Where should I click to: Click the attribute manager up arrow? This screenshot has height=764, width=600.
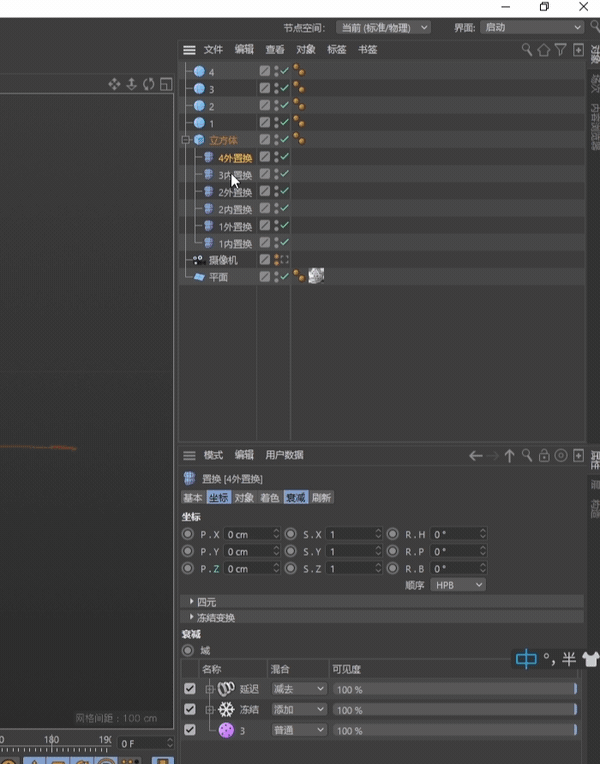(x=509, y=456)
